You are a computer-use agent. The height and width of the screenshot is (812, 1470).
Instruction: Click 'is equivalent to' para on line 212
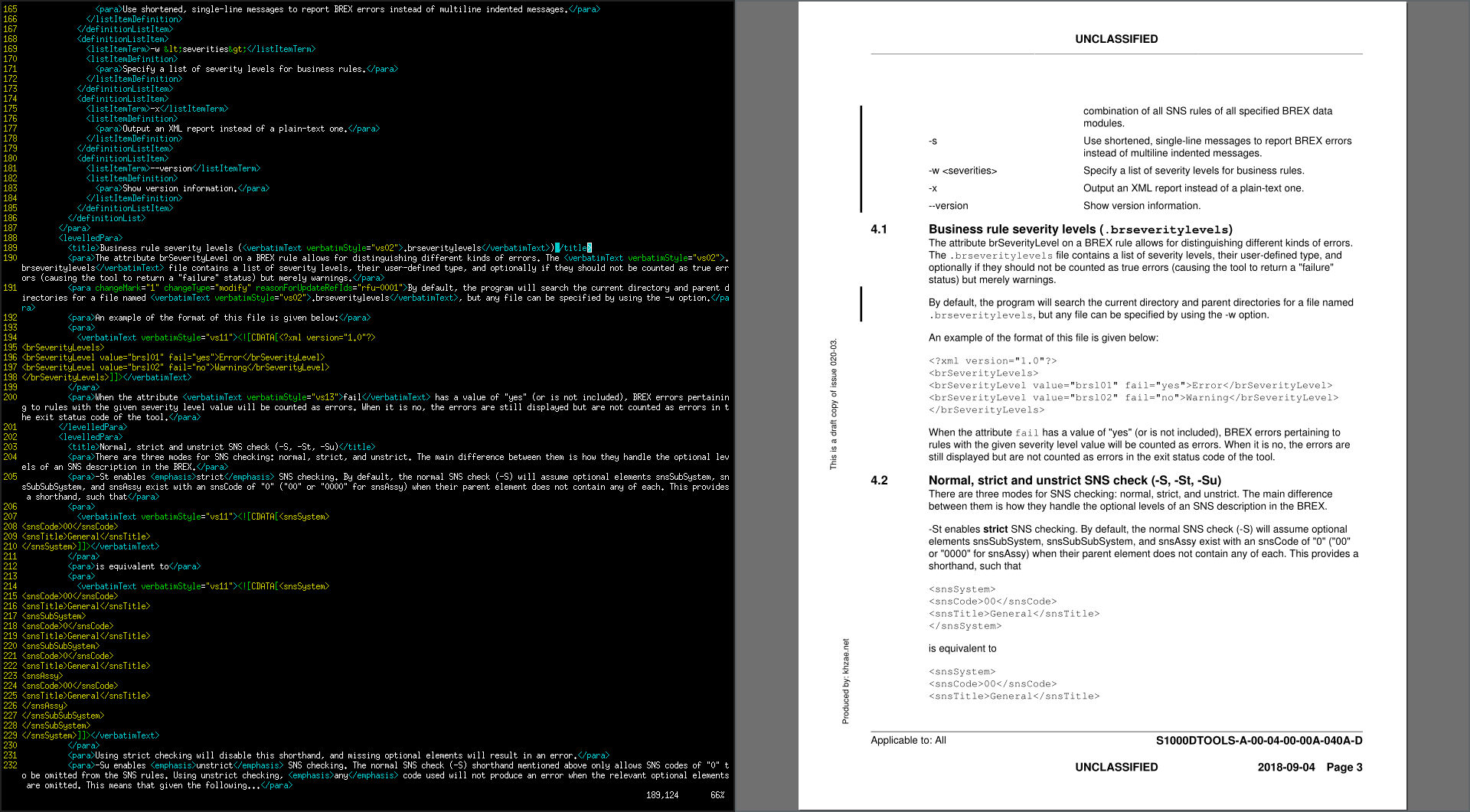(x=134, y=566)
